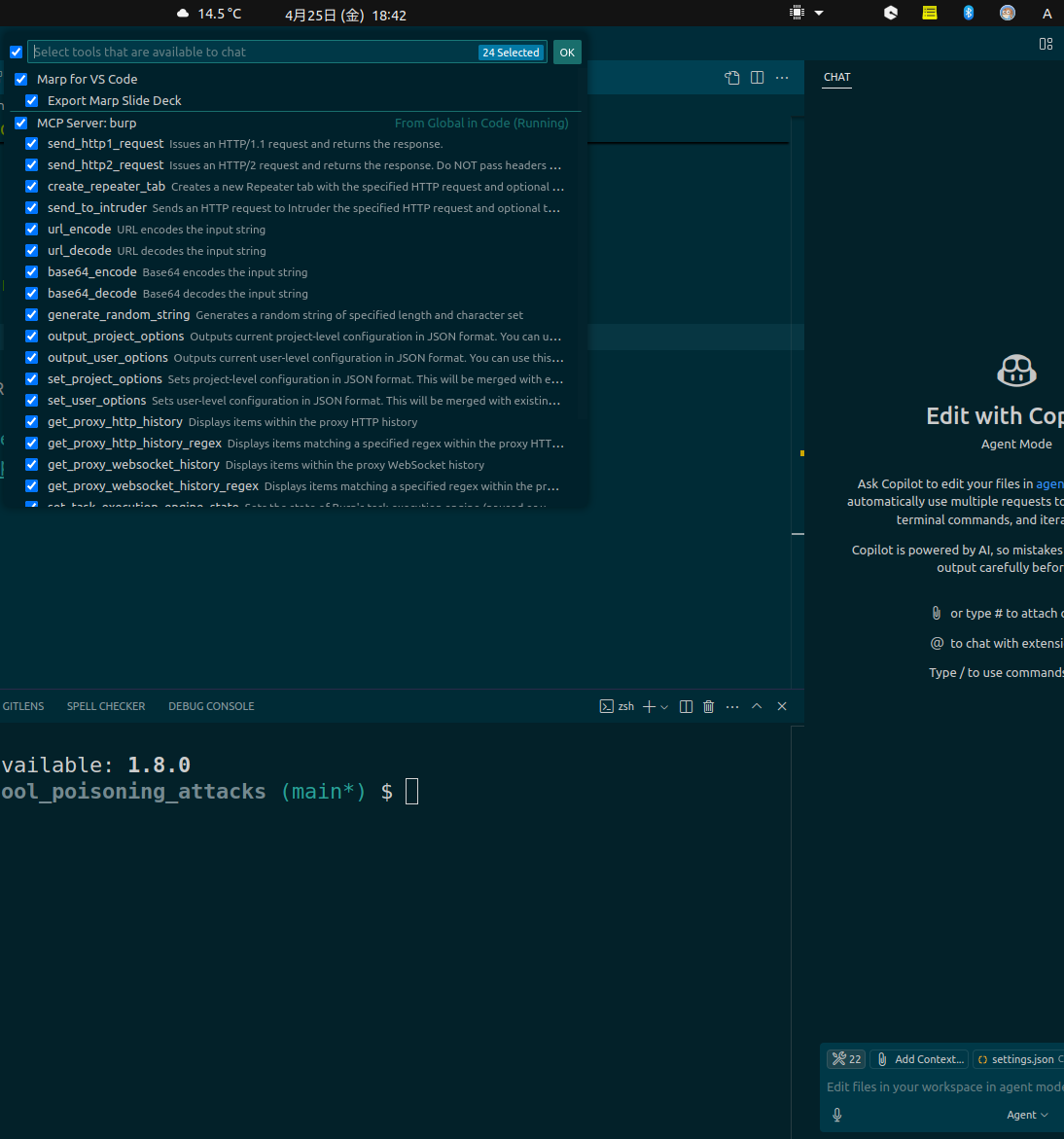This screenshot has width=1064, height=1139.
Task: Click the terminal prompt cursor
Action: (x=411, y=791)
